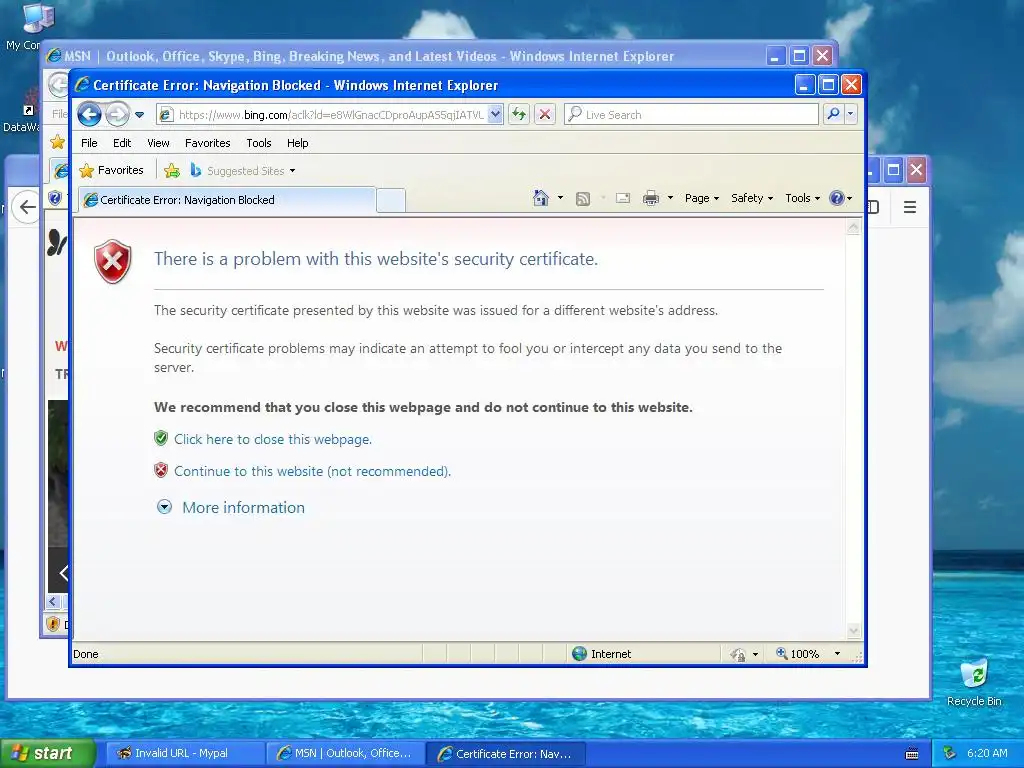Open the Help menu
The height and width of the screenshot is (768, 1024).
click(297, 143)
